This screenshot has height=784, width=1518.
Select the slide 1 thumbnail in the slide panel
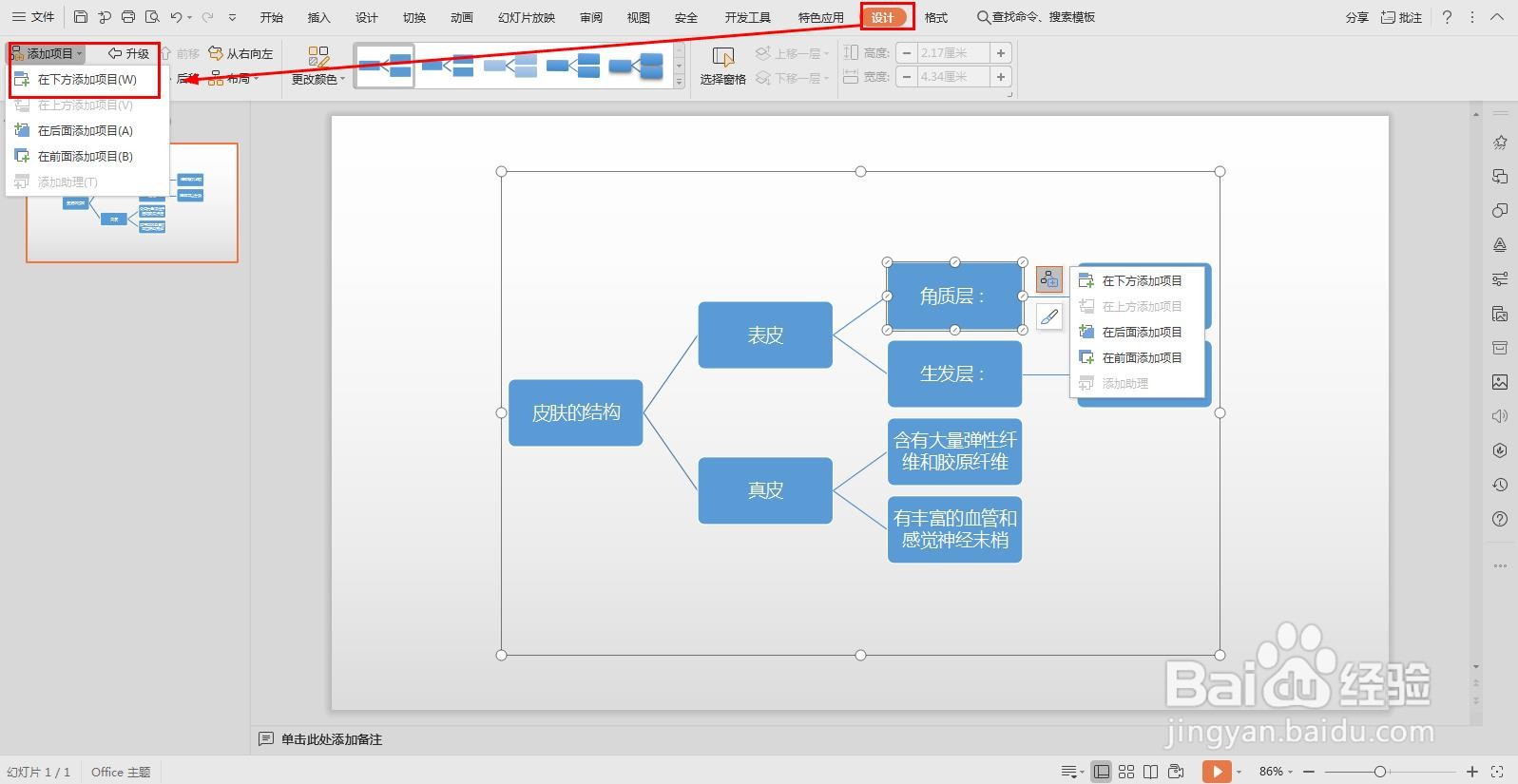[x=132, y=202]
